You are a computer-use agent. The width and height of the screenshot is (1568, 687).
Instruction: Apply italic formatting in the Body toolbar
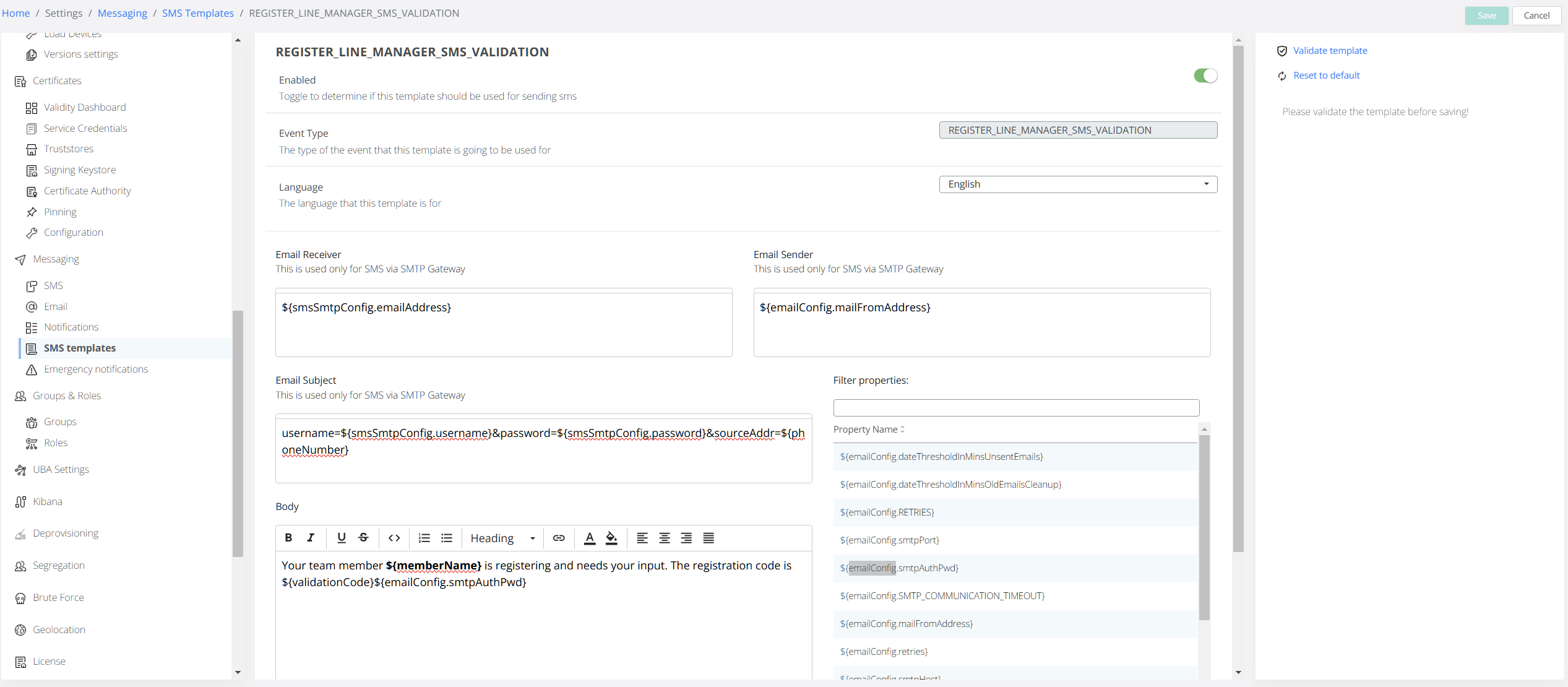[x=311, y=538]
